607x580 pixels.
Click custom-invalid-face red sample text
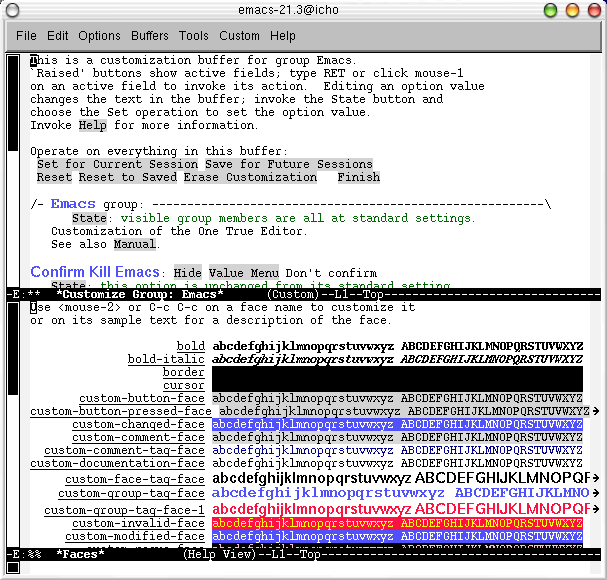pyautogui.click(x=397, y=523)
